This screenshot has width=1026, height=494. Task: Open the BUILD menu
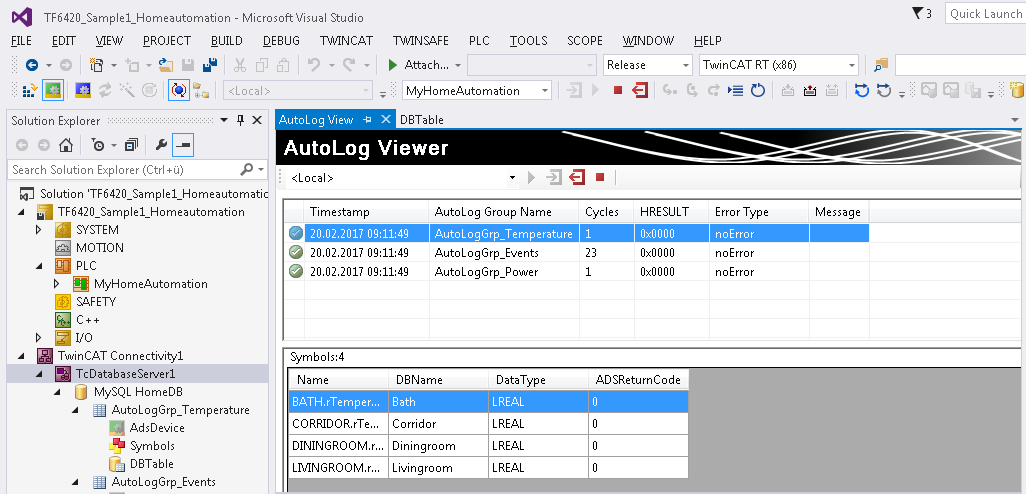tap(226, 41)
